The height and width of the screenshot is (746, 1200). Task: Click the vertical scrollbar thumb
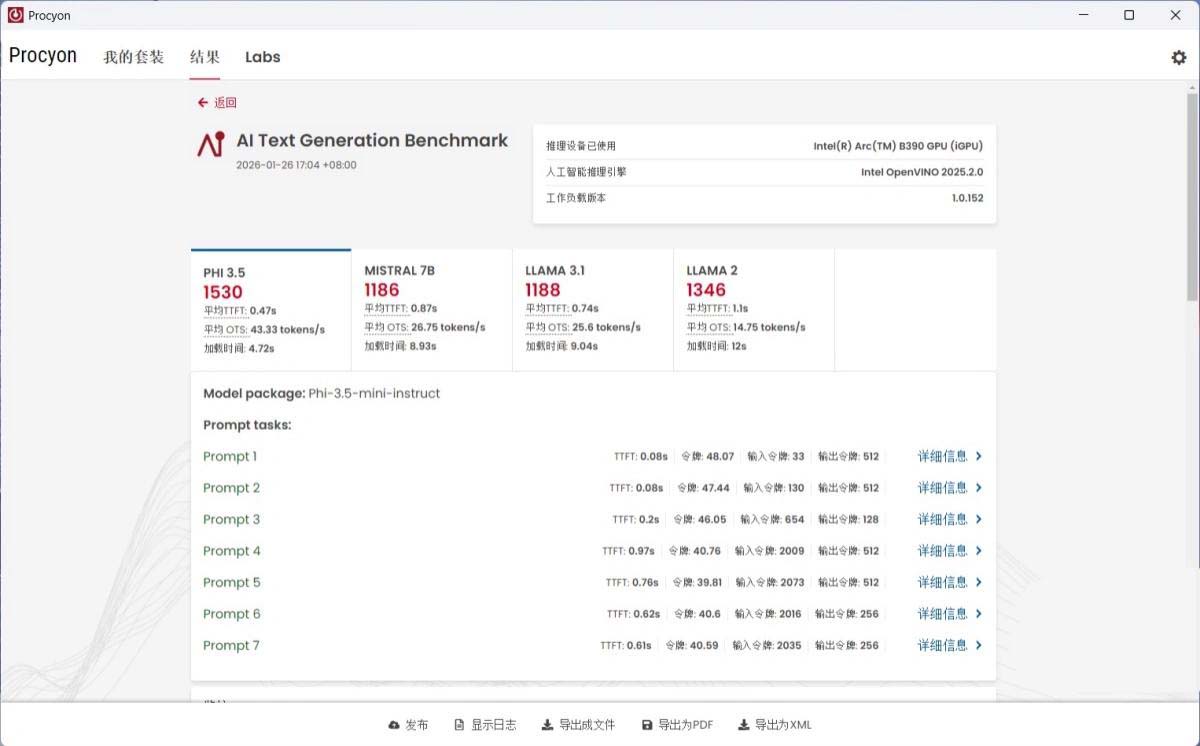(x=1192, y=197)
